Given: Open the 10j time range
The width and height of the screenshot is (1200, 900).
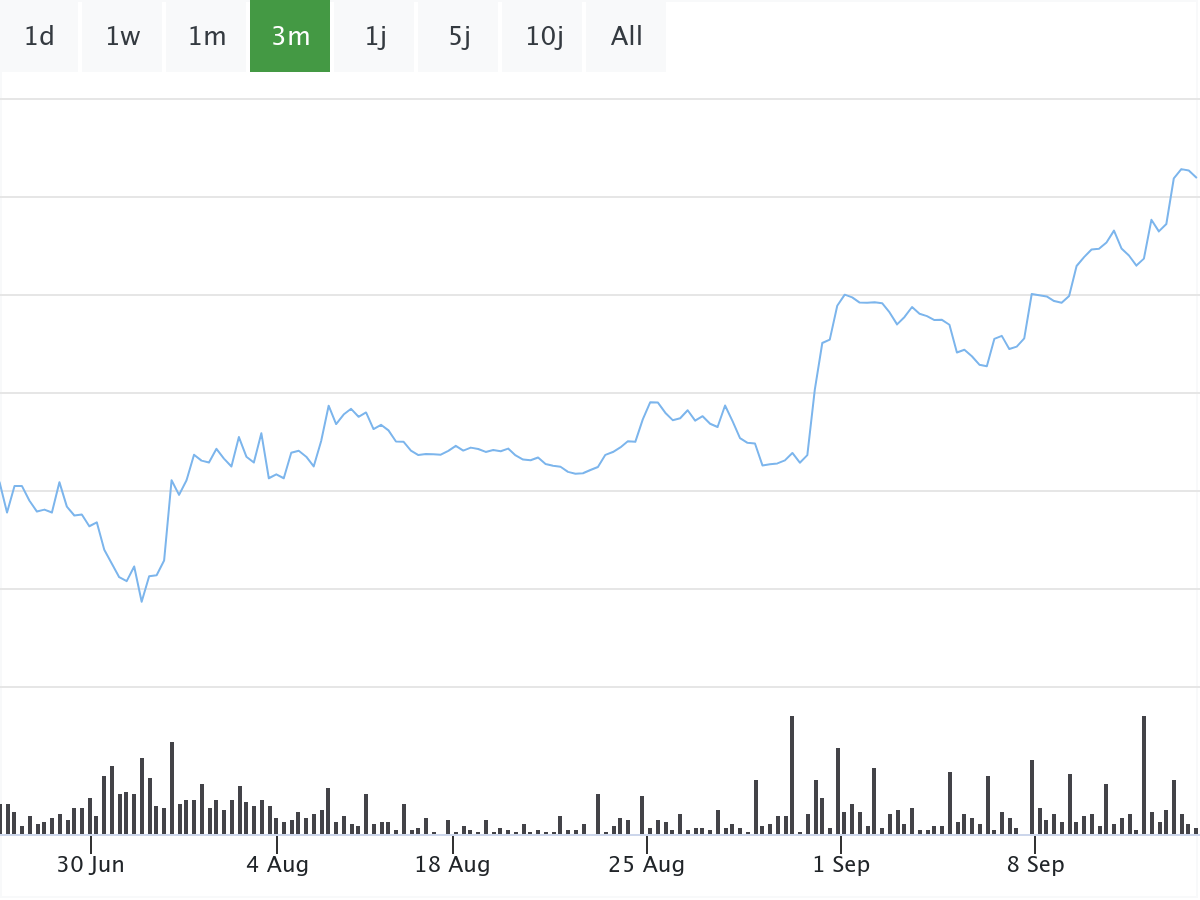Looking at the screenshot, I should [544, 37].
